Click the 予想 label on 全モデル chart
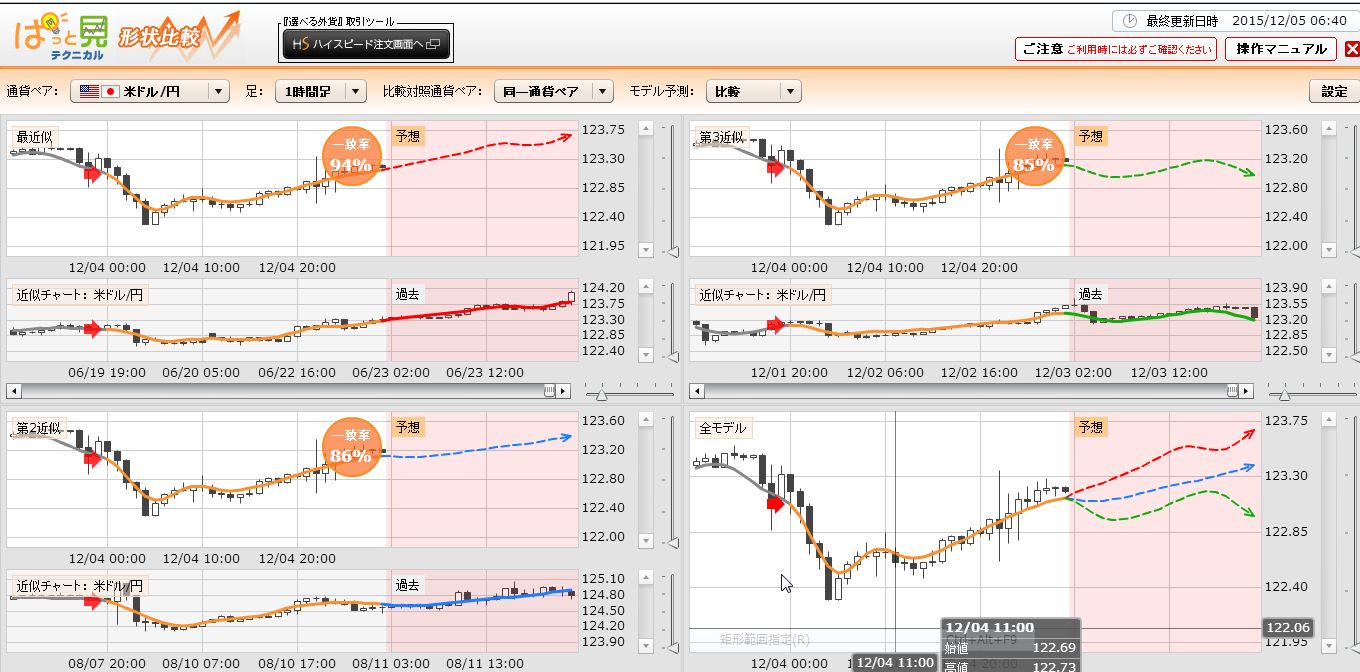The width and height of the screenshot is (1360, 672). 1090,427
